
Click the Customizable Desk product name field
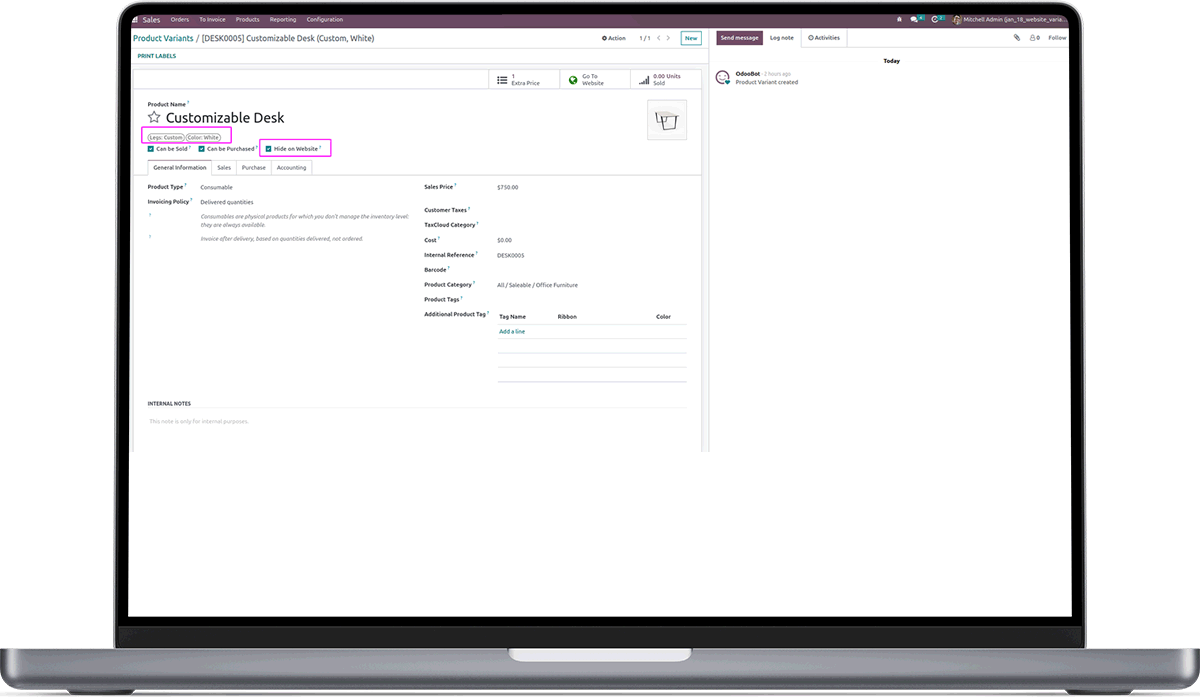(225, 118)
